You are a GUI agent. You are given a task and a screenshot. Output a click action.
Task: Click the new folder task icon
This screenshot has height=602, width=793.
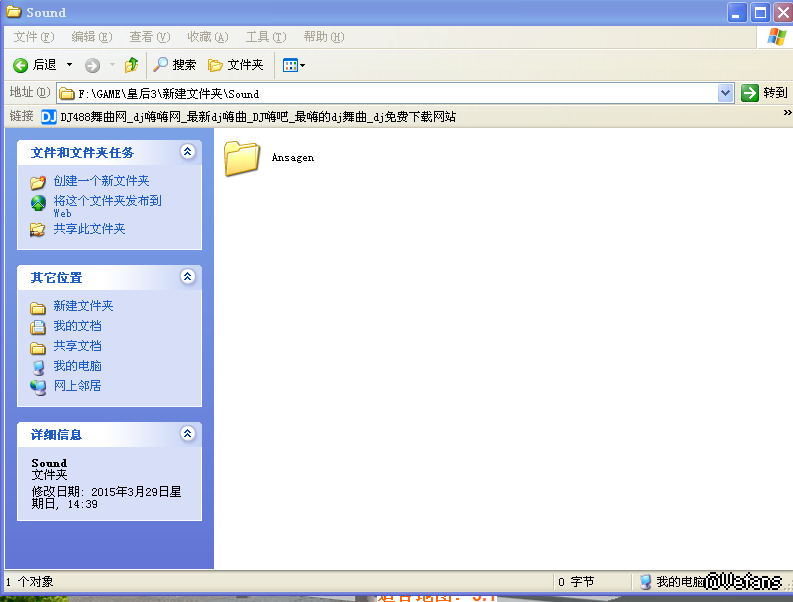tap(38, 182)
